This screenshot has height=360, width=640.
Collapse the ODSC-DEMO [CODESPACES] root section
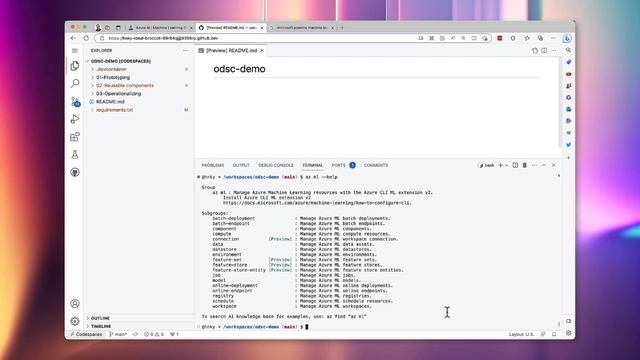coord(139,61)
